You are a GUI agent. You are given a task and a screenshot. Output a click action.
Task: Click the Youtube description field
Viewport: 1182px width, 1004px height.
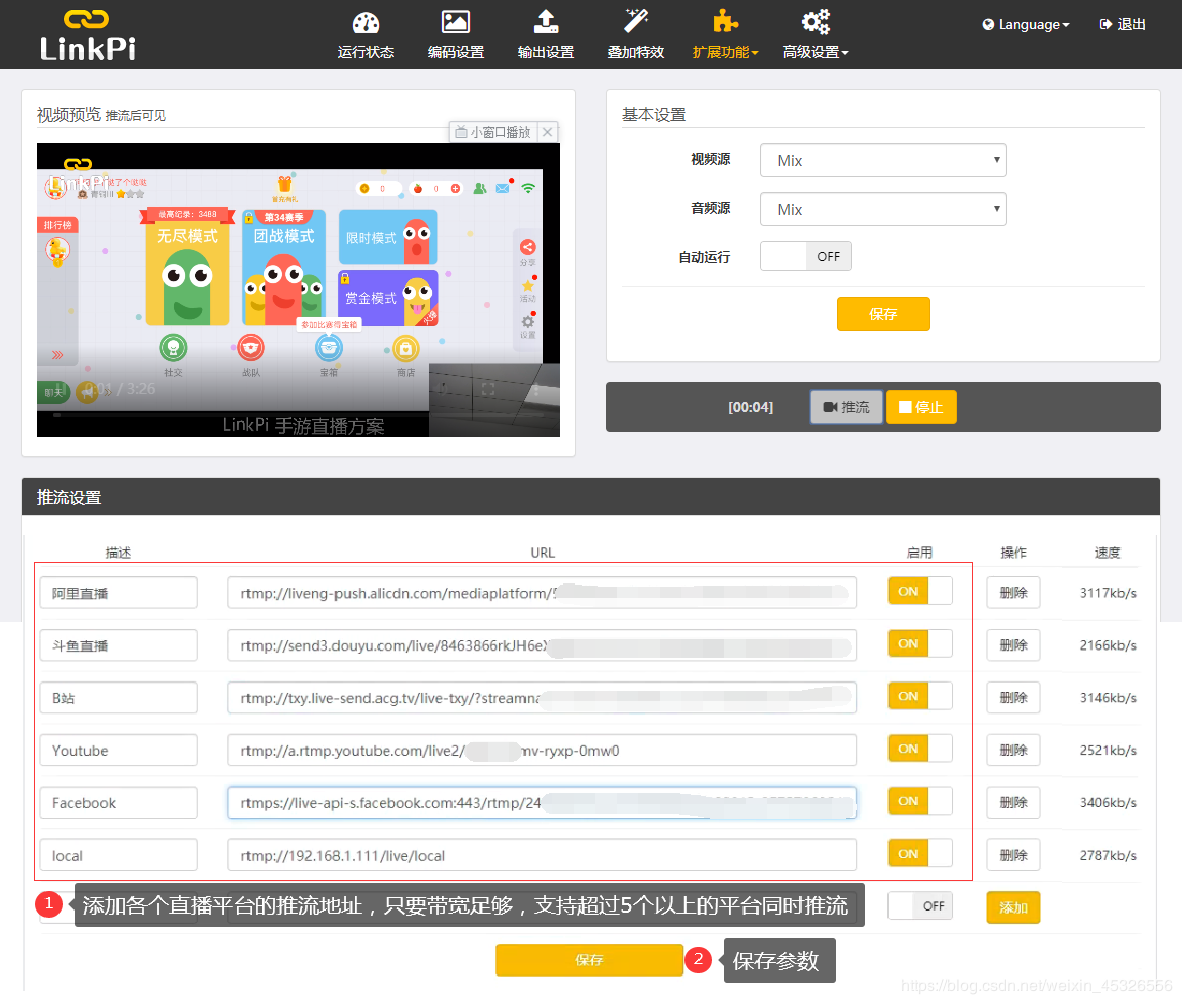coord(118,750)
